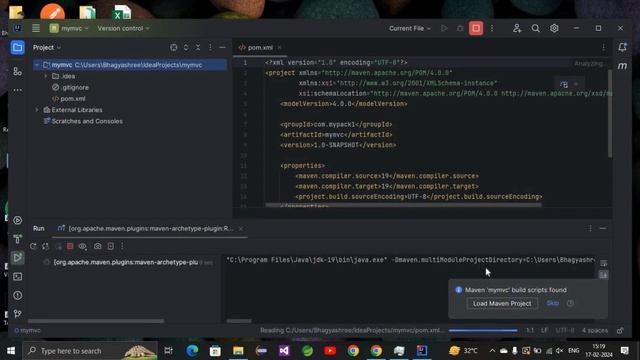Select pom.xml in project tree
The height and width of the screenshot is (360, 640).
coord(69,99)
